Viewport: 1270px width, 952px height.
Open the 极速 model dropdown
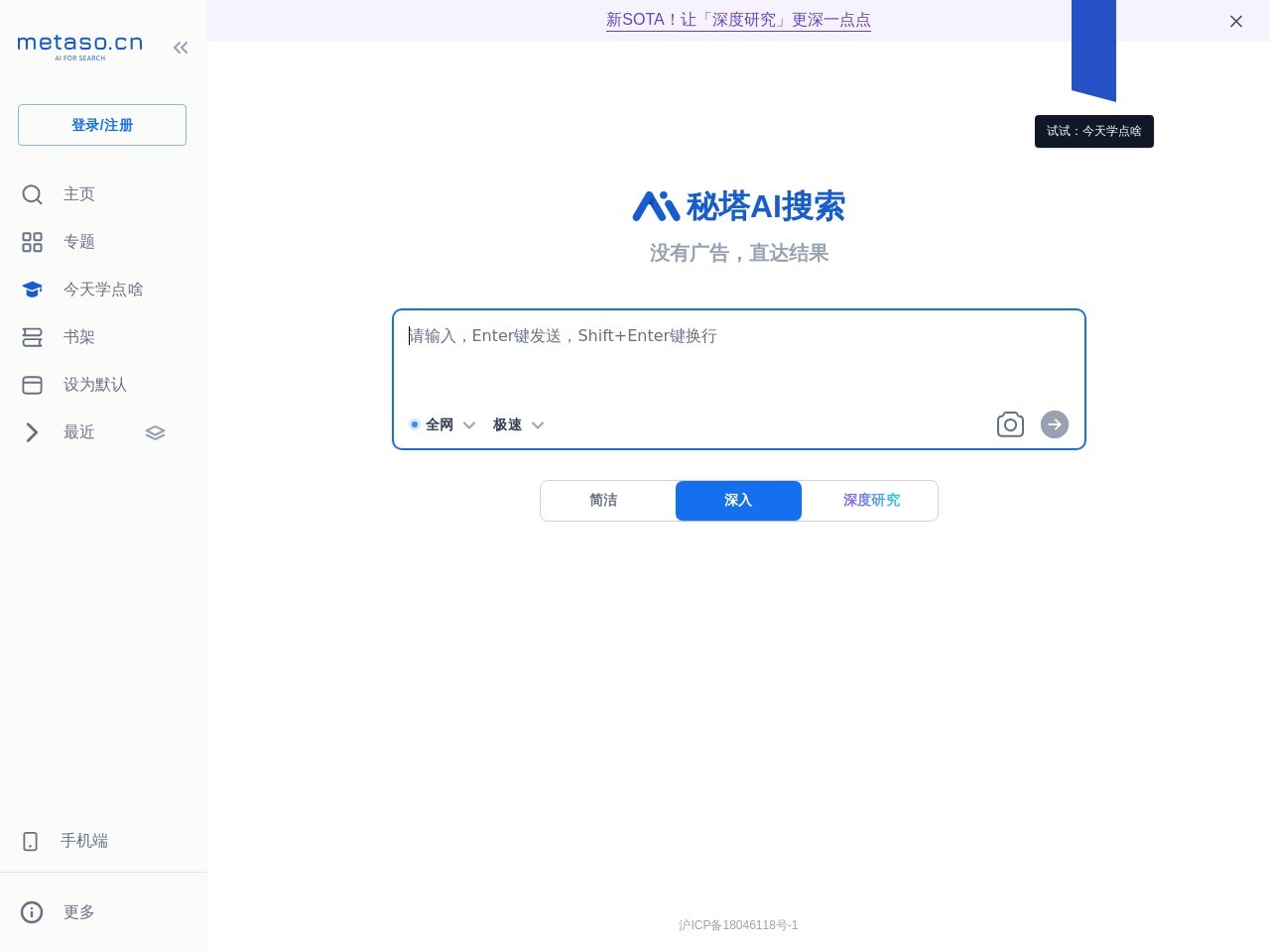coord(538,424)
